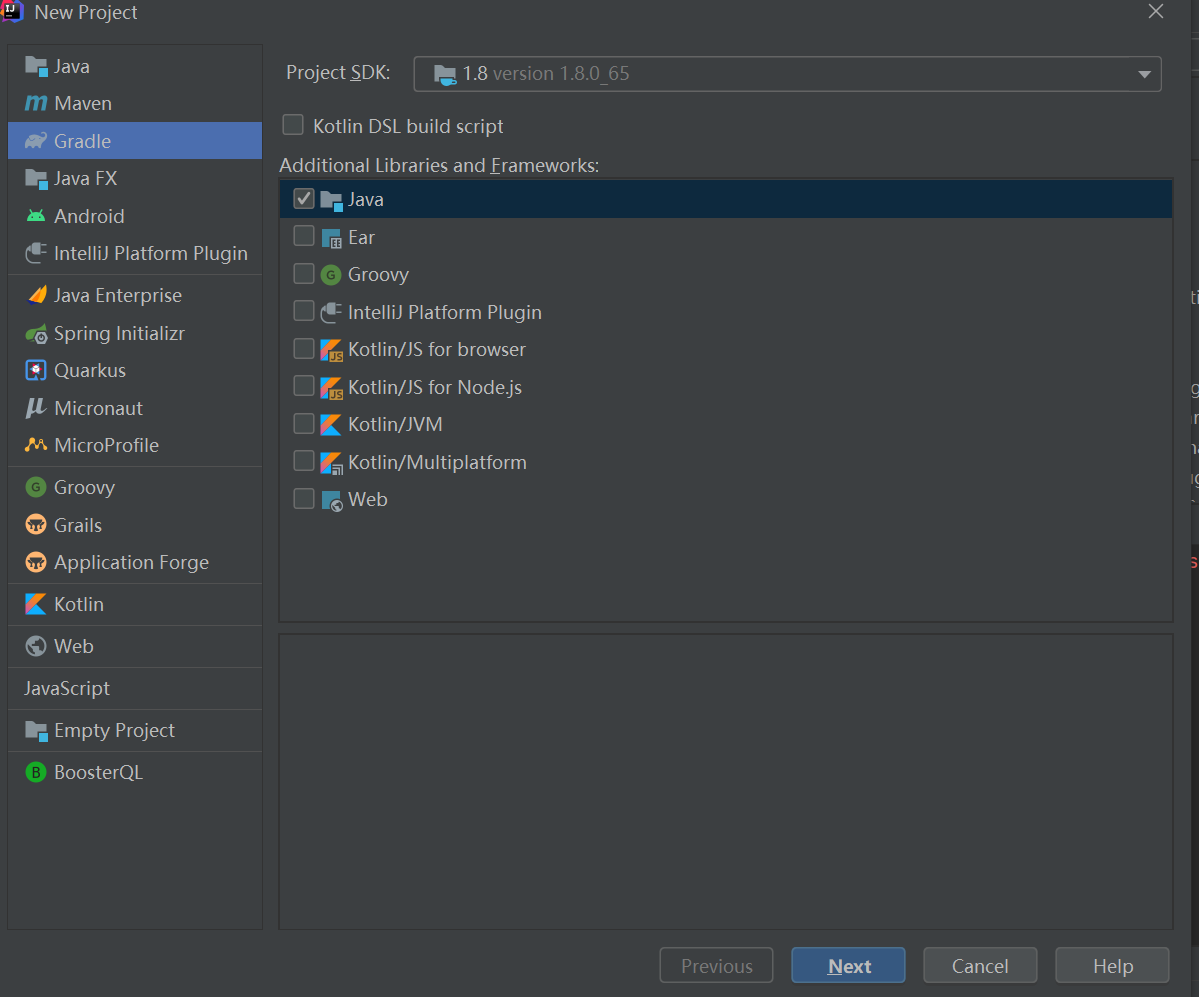1199x997 pixels.
Task: Click the Kotlin/JS for Node.js icon
Action: click(331, 388)
